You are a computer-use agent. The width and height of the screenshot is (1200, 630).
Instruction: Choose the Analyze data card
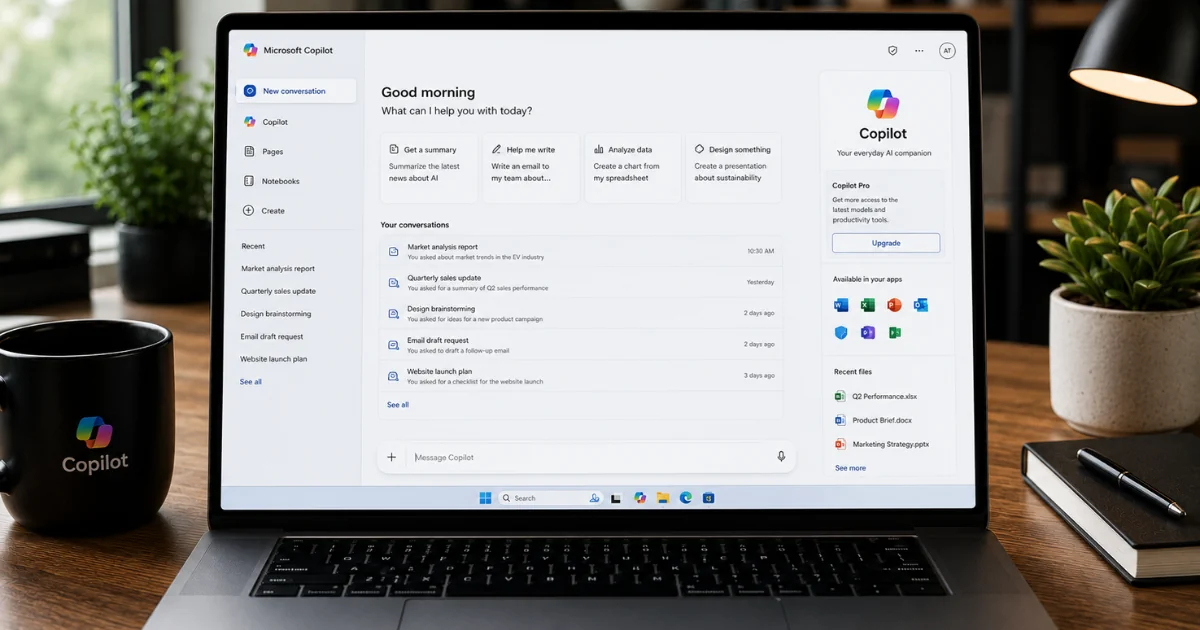point(633,168)
